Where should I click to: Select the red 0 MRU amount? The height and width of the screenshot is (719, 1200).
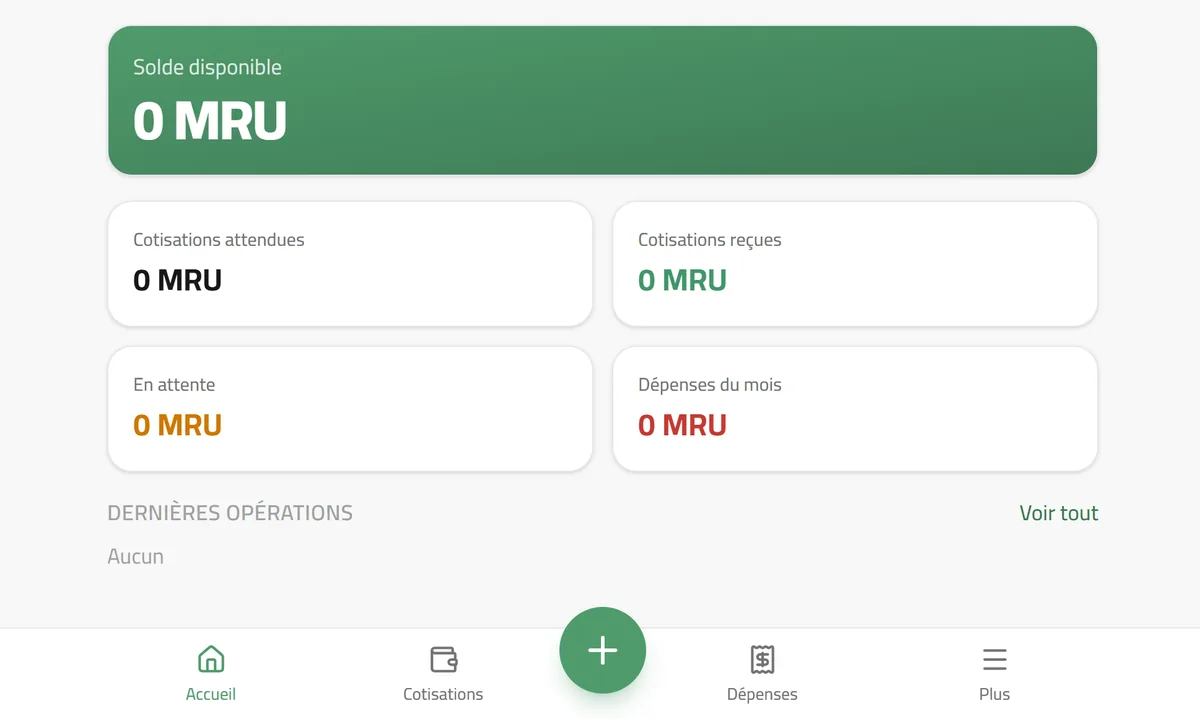682,425
